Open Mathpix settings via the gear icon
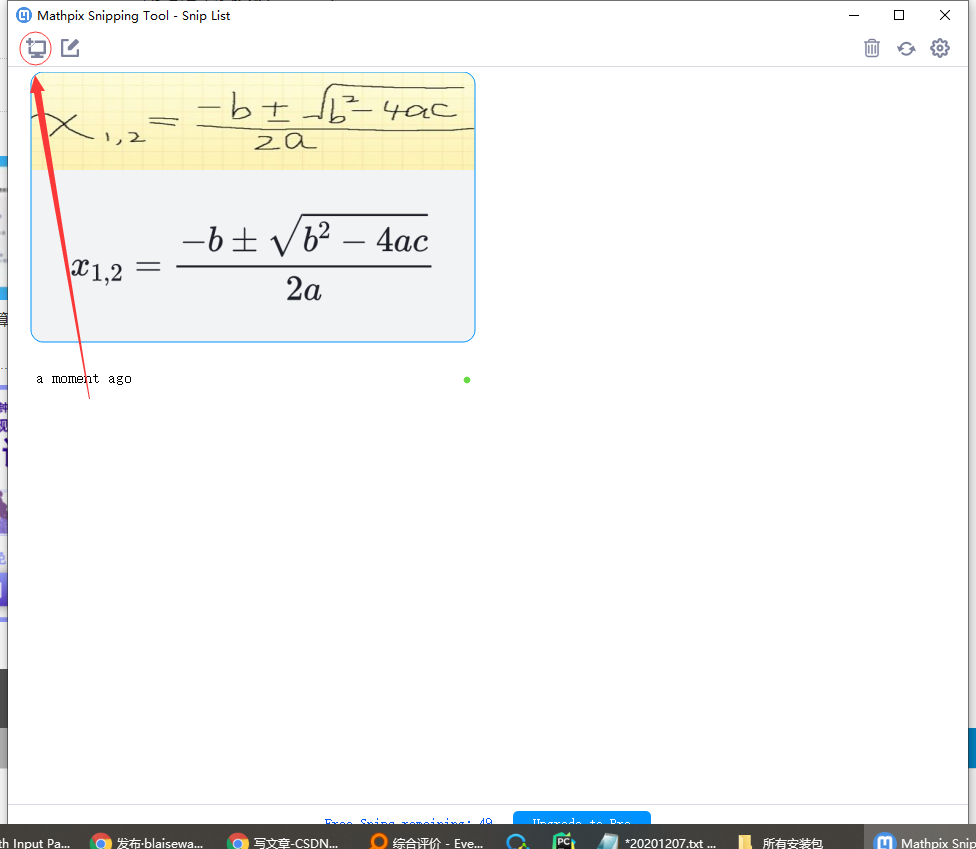This screenshot has width=976, height=849. pyautogui.click(x=939, y=47)
